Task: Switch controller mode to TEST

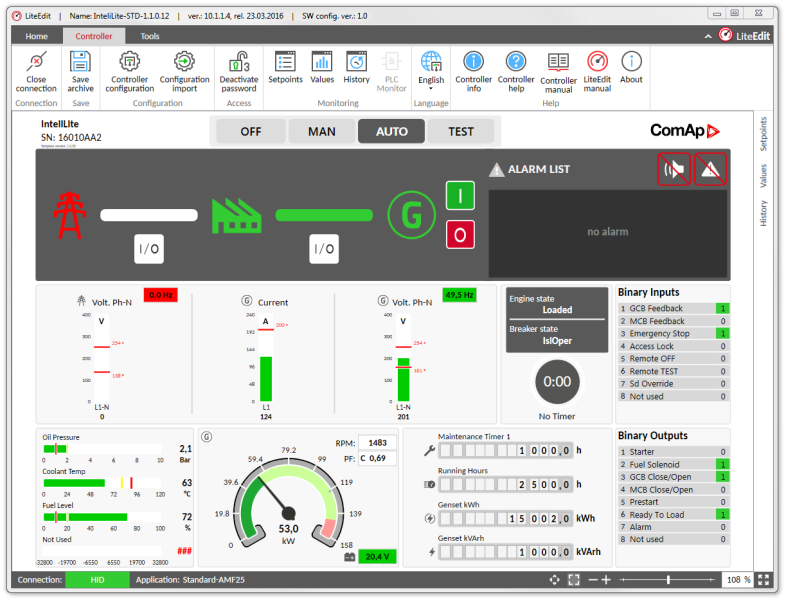Action: [x=461, y=131]
